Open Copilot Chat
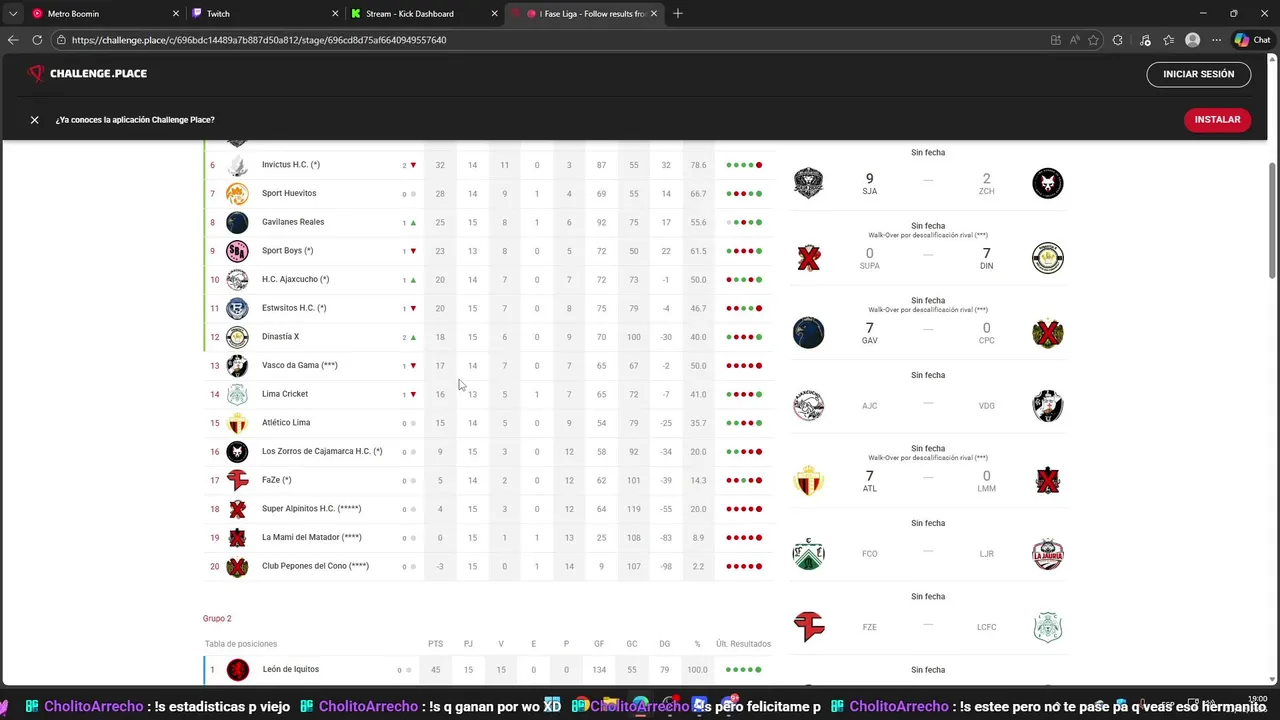 coord(1253,40)
